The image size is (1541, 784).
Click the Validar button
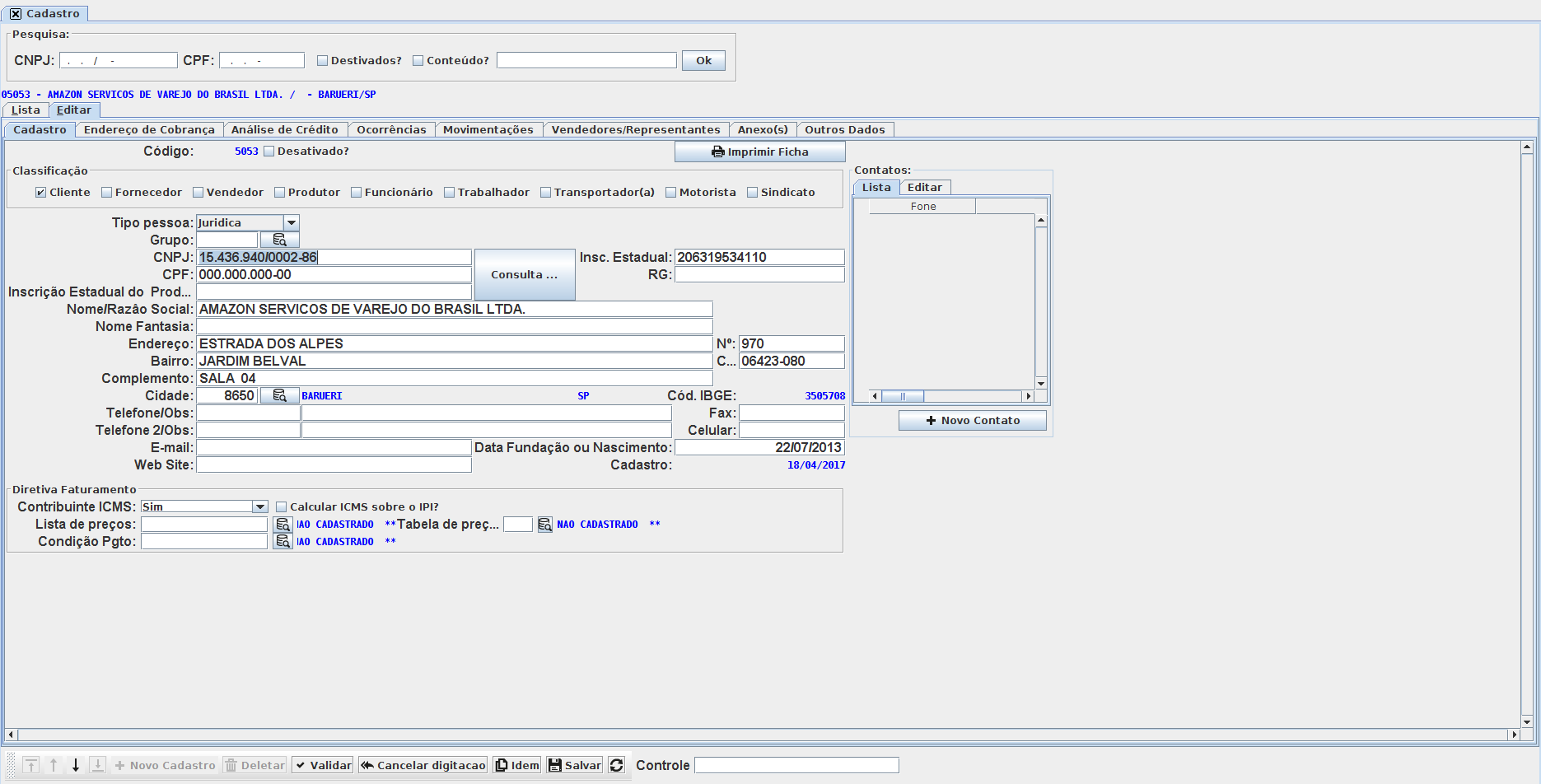(x=323, y=765)
